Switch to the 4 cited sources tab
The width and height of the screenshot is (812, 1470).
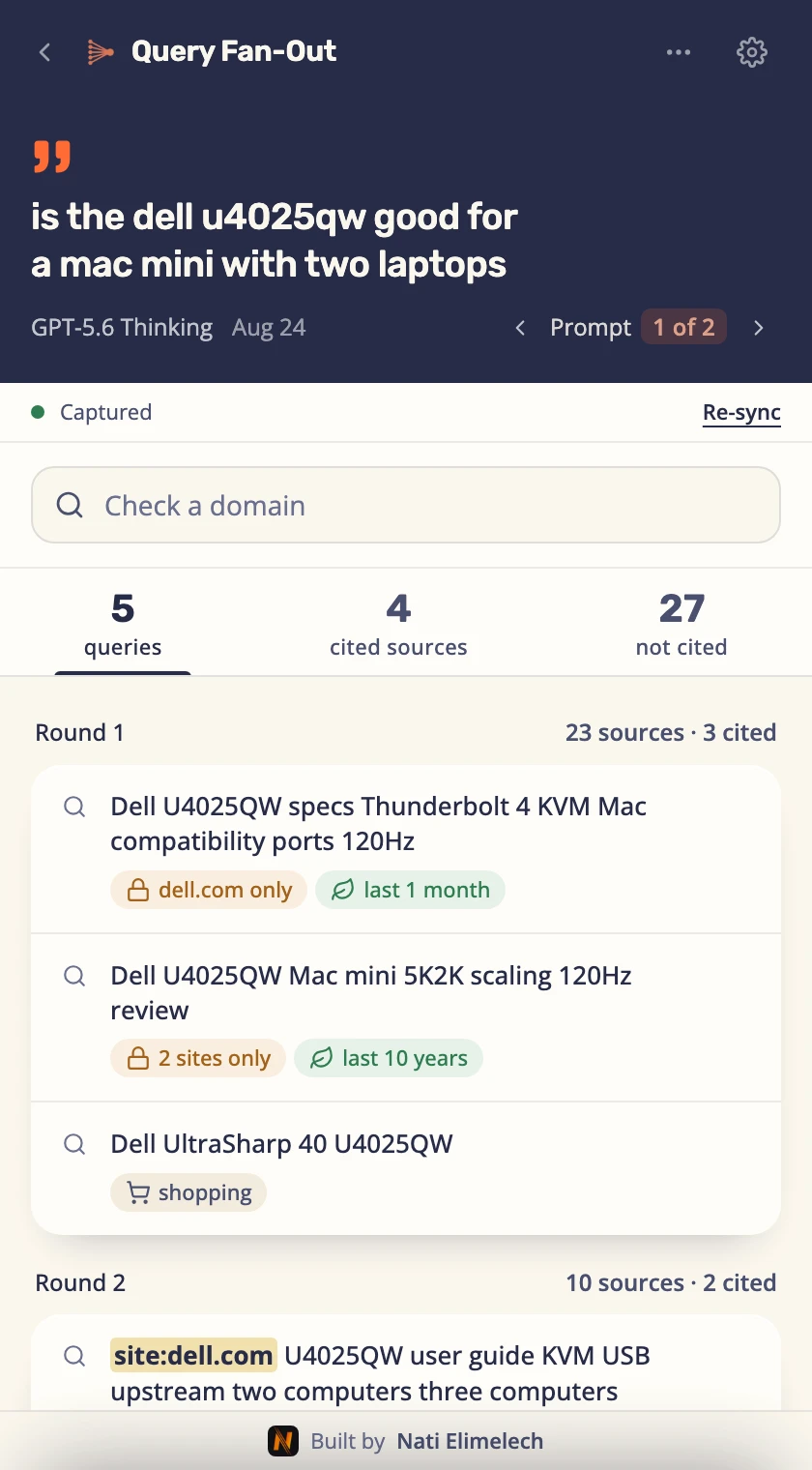tap(398, 625)
